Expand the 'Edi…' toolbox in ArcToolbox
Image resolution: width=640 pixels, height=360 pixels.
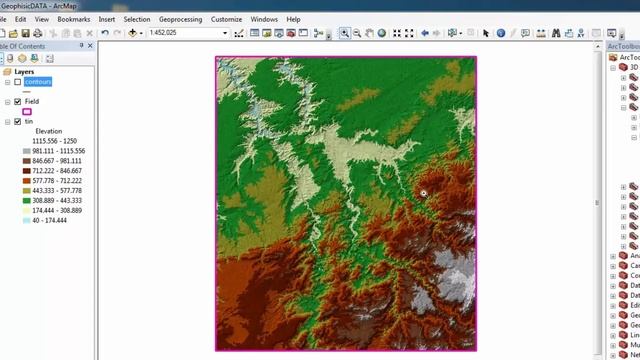(x=613, y=306)
